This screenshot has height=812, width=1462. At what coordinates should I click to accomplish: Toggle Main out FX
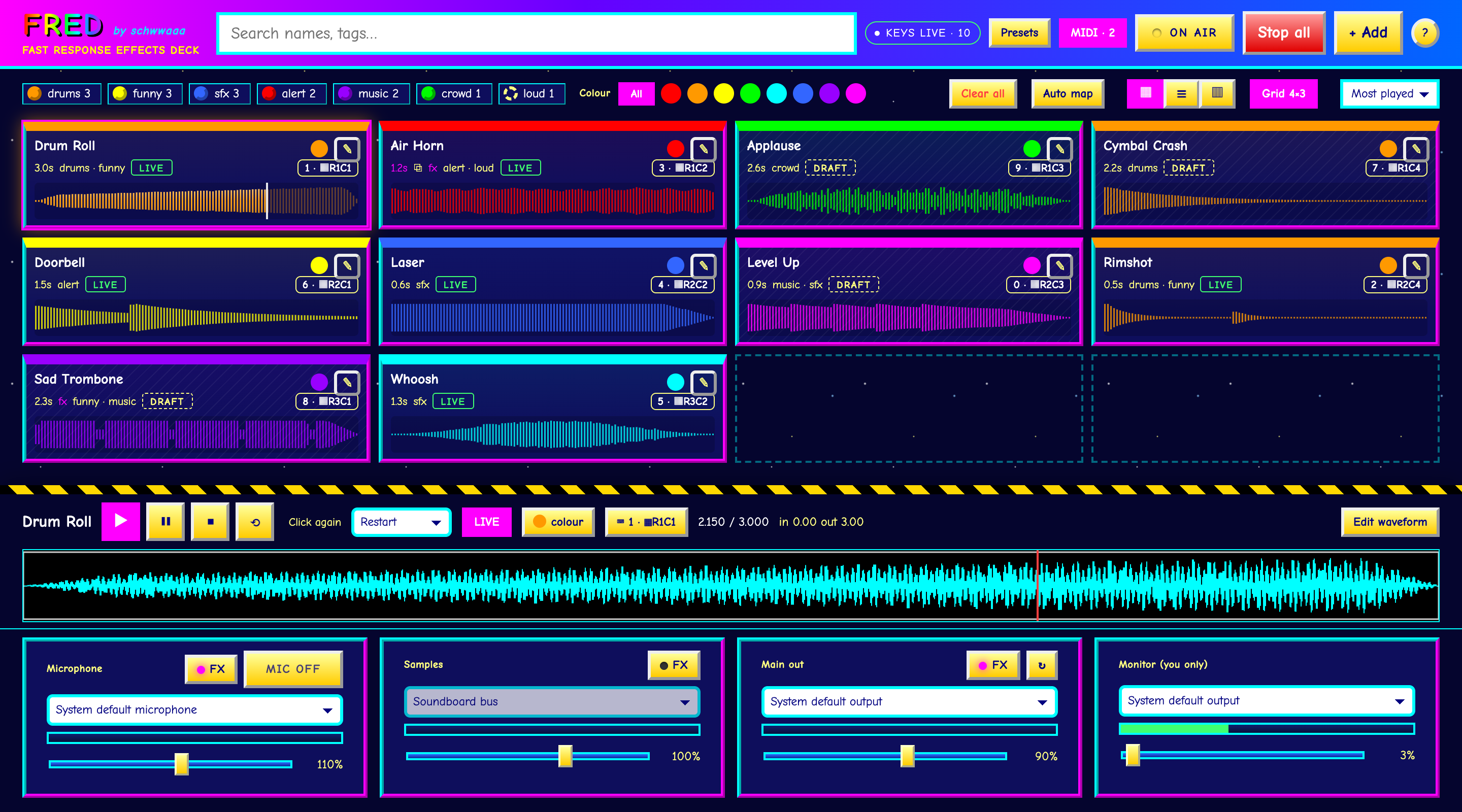click(x=993, y=665)
